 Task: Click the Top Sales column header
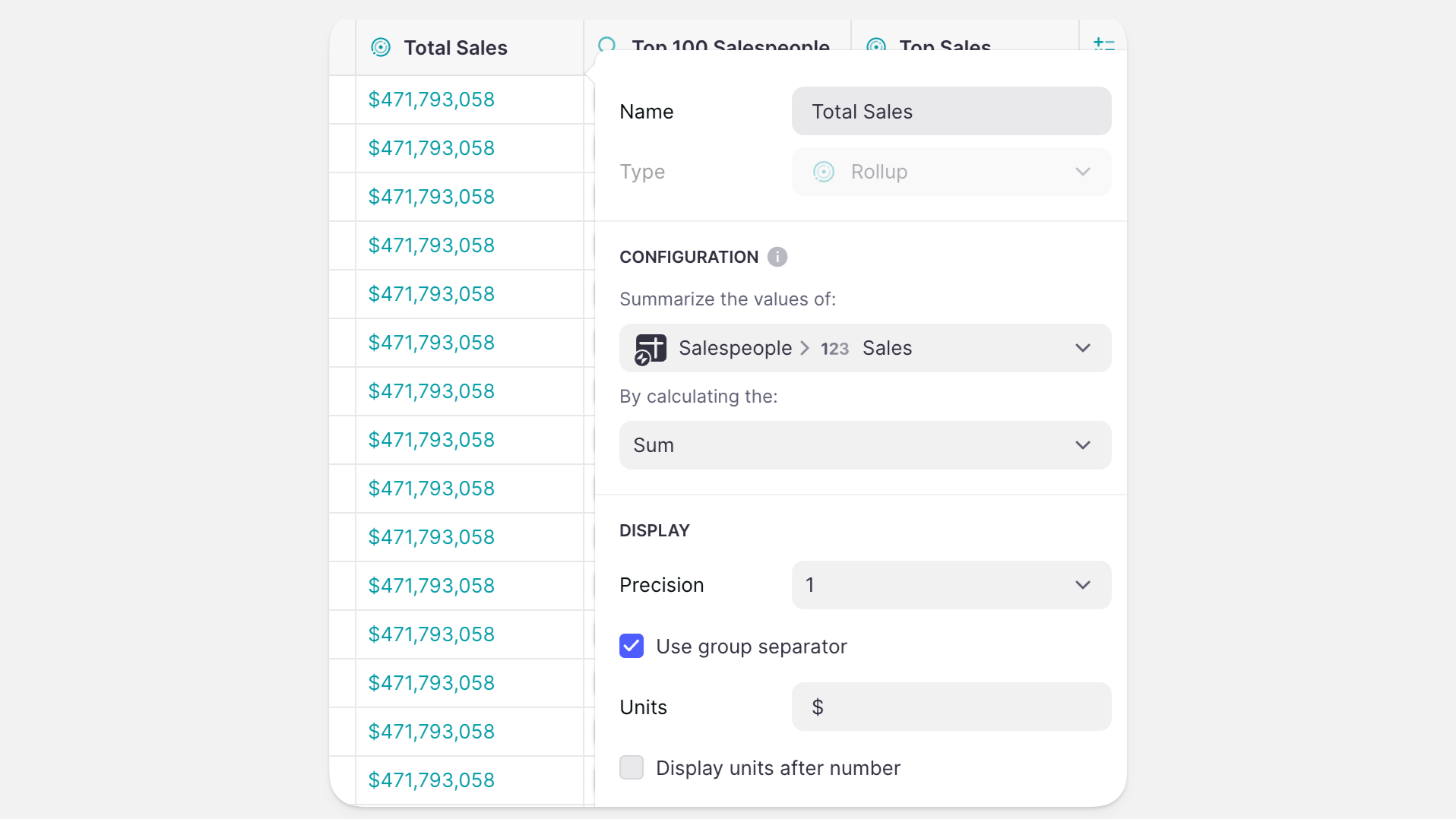coord(945,44)
